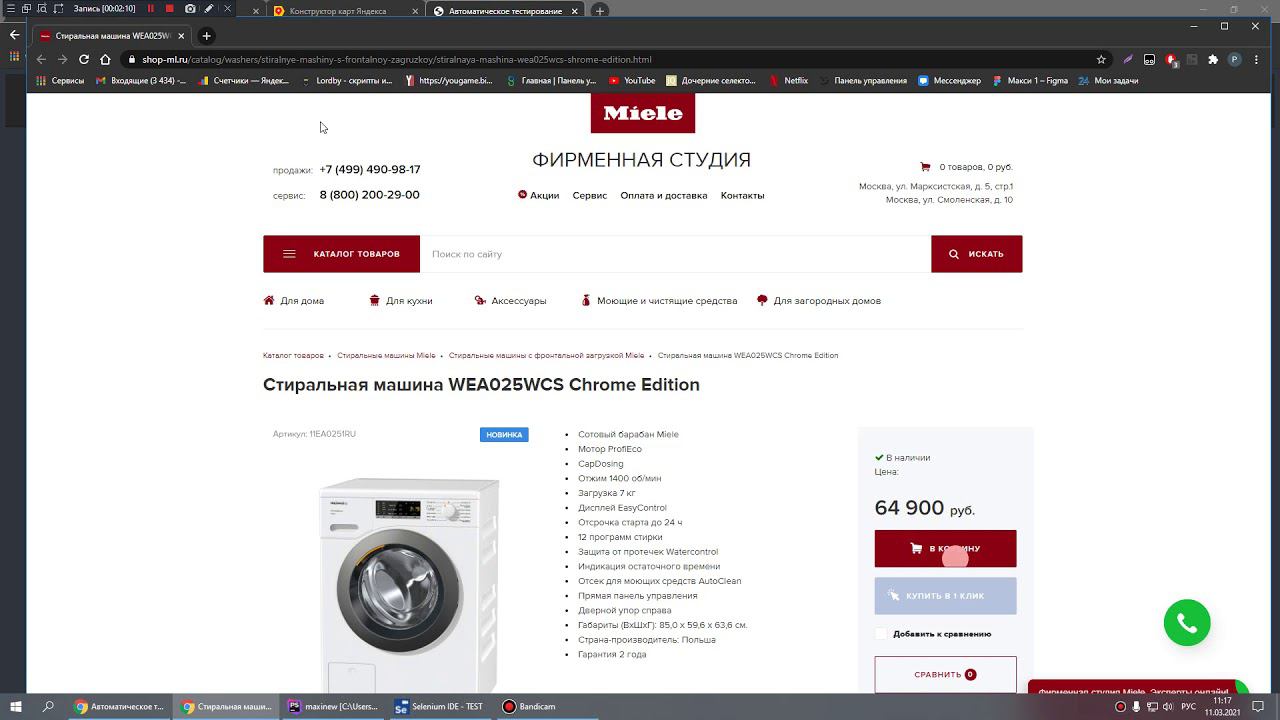This screenshot has width=1280, height=720.
Task: Open the Входящие Gmail bookmark
Action: point(141,81)
